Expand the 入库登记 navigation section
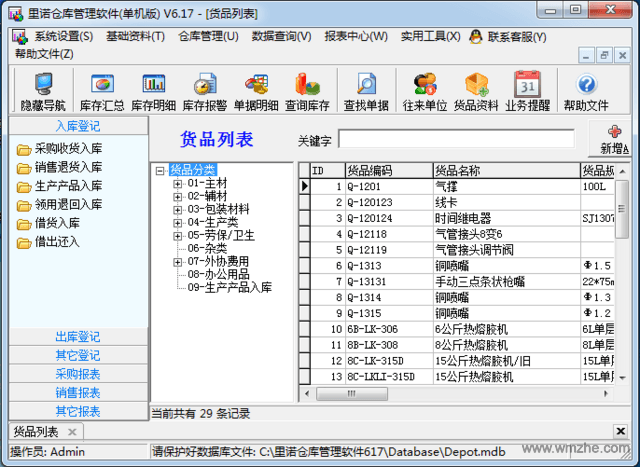The image size is (640, 467). coord(78,126)
